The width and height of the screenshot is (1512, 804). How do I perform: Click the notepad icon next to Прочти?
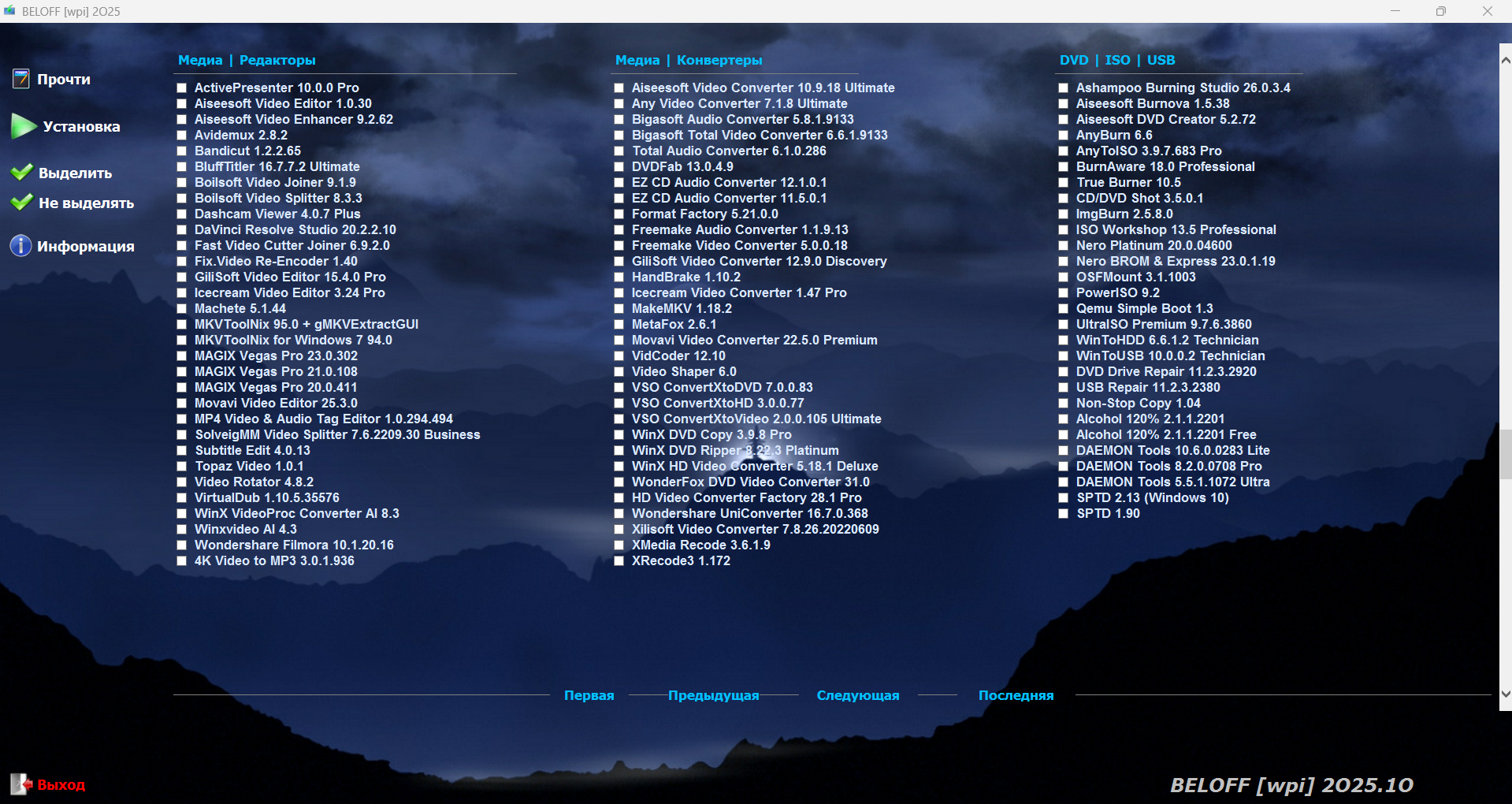(20, 79)
